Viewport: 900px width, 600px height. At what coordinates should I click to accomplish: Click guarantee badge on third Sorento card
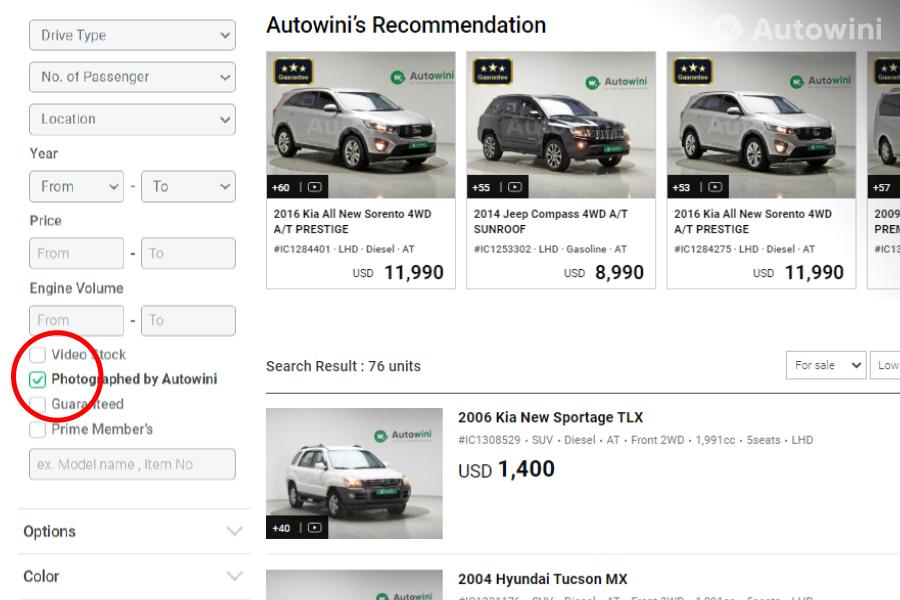tap(692, 72)
